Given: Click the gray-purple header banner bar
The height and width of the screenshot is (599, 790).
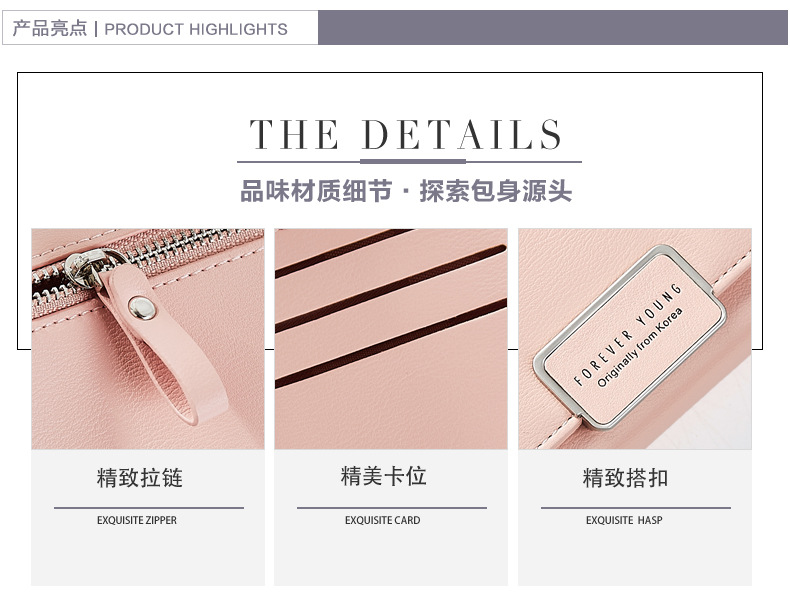Looking at the screenshot, I should tap(553, 27).
